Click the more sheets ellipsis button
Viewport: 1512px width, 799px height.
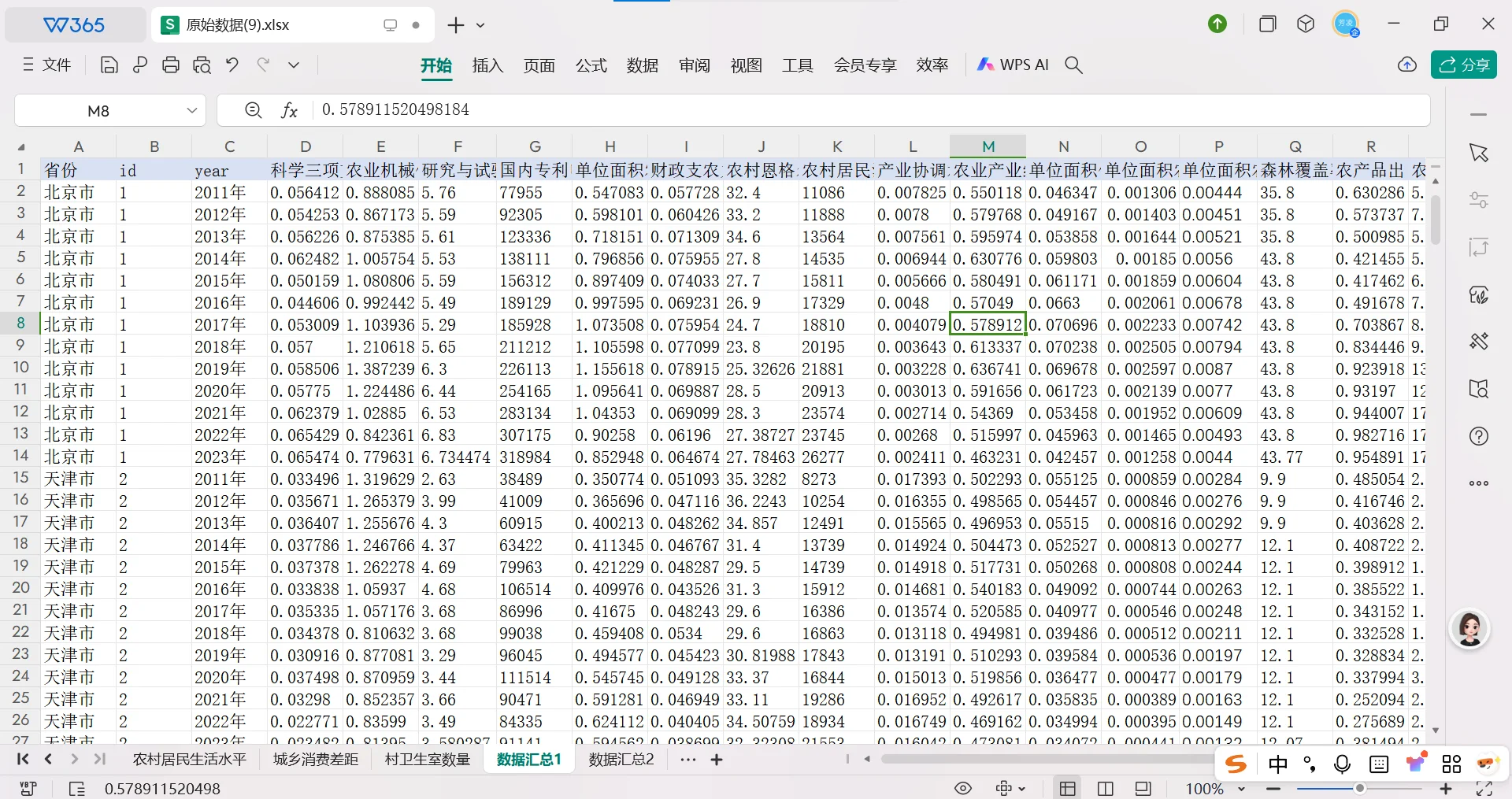(688, 760)
